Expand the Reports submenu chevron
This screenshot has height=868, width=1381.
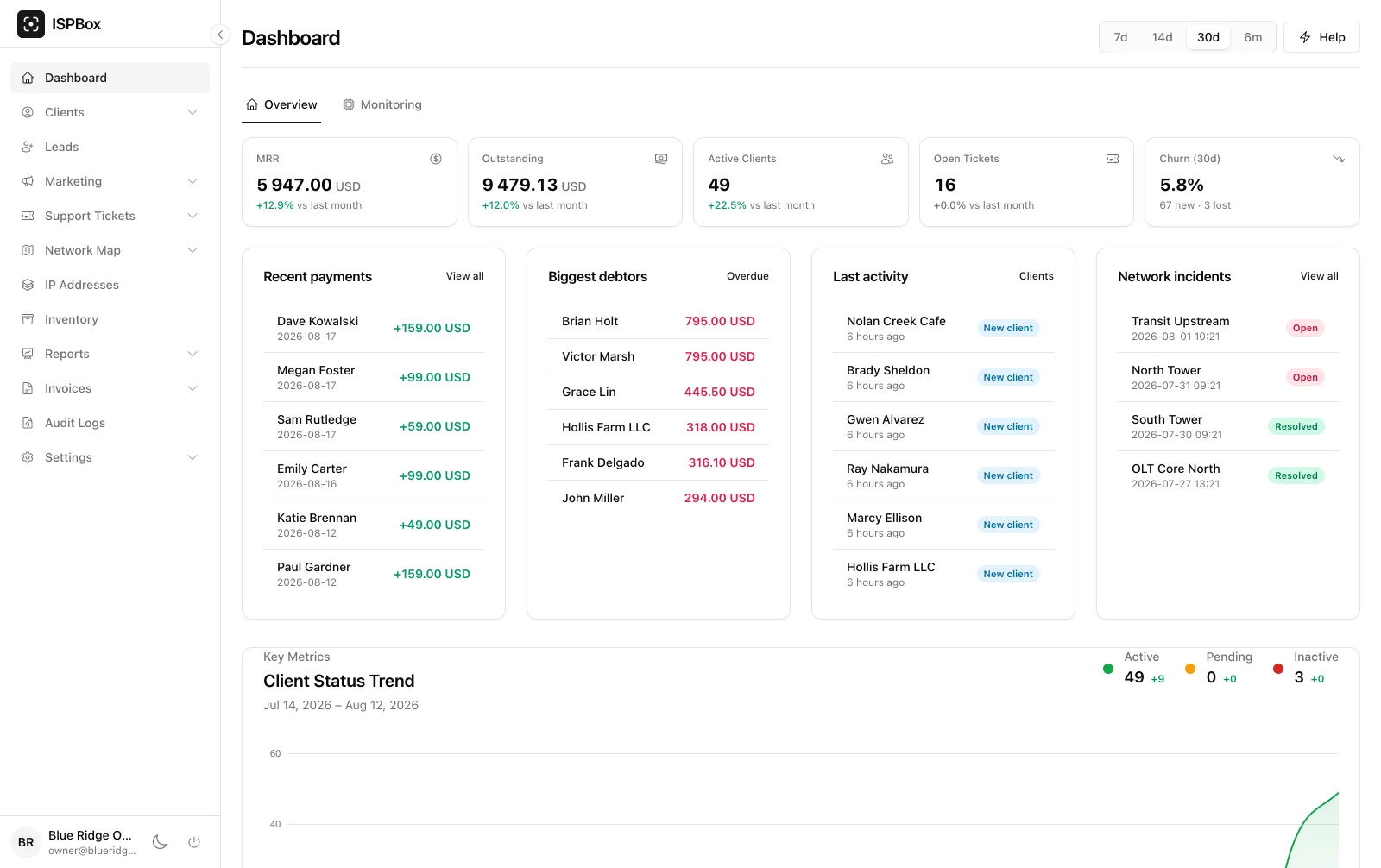(x=192, y=354)
